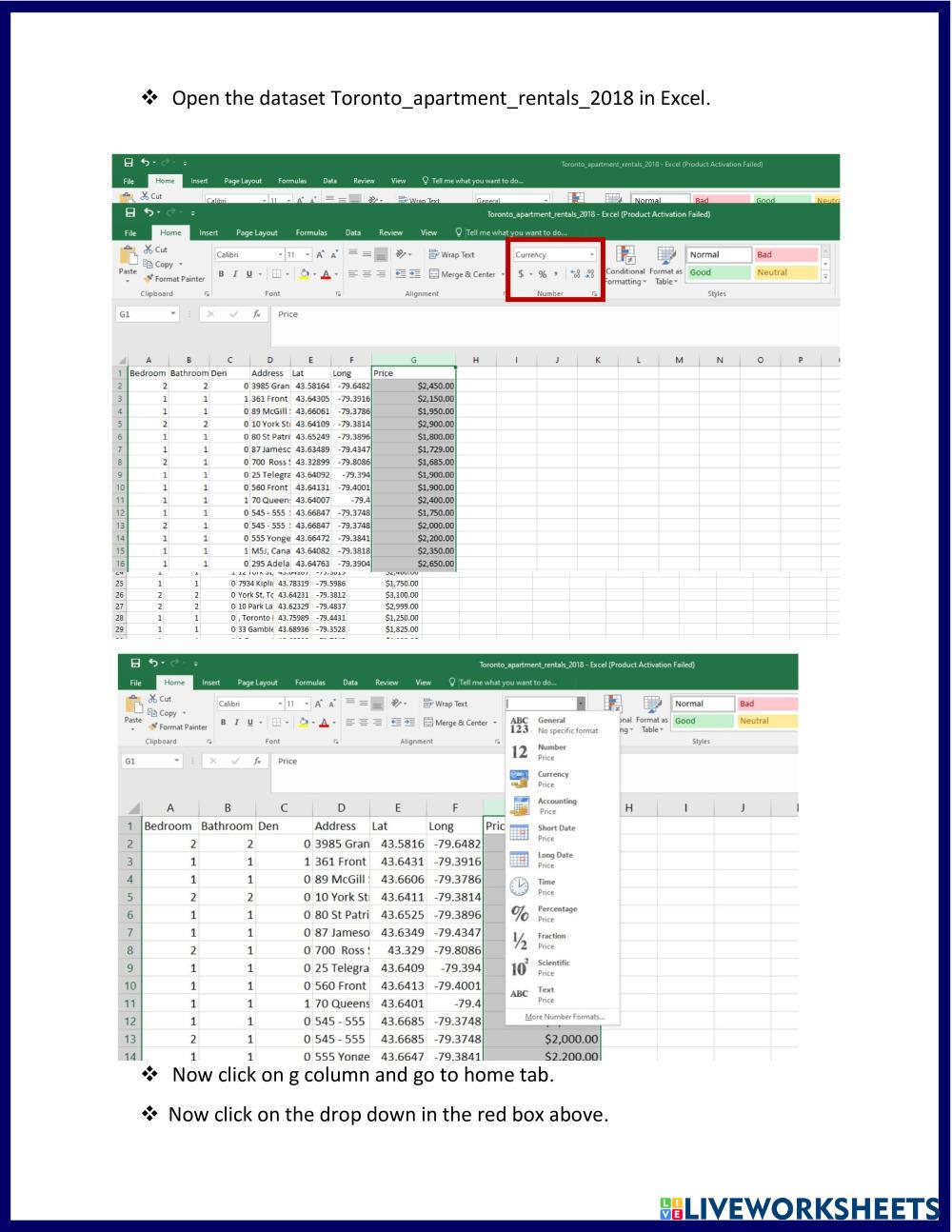This screenshot has width=952, height=1232.
Task: Select Currency format in the open dropdown list
Action: click(x=554, y=779)
